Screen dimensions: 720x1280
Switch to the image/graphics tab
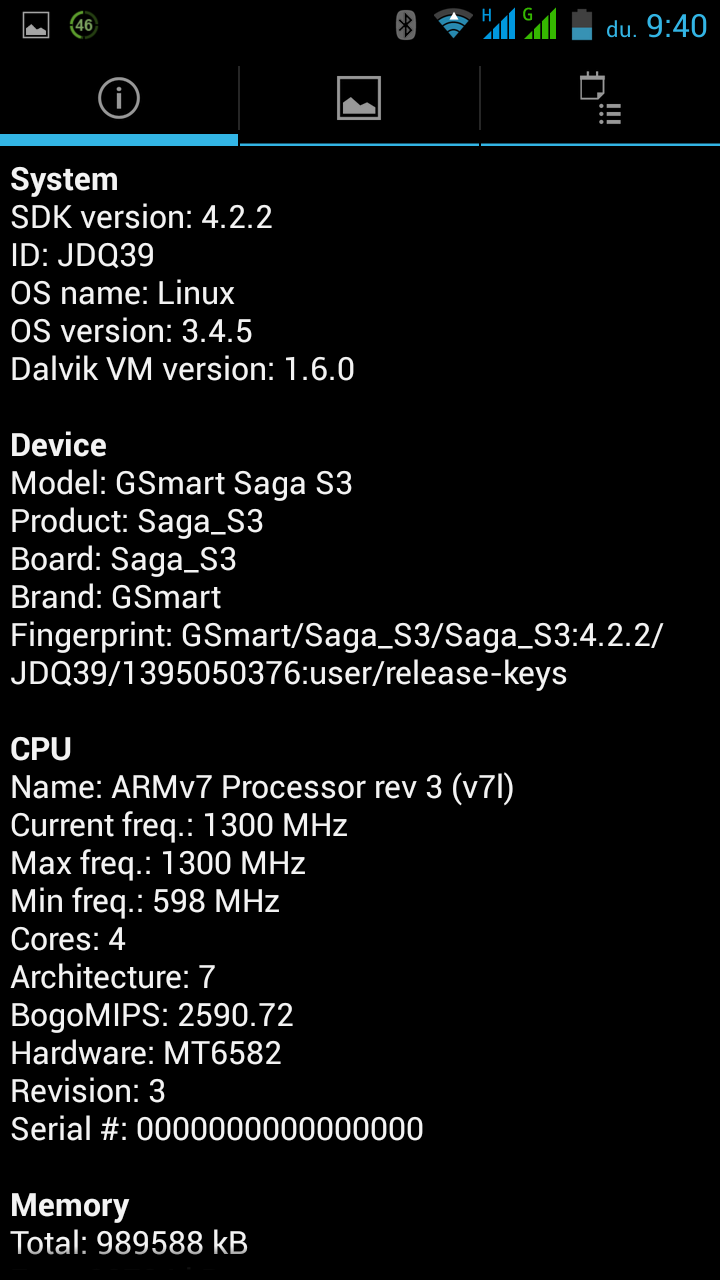tap(359, 99)
